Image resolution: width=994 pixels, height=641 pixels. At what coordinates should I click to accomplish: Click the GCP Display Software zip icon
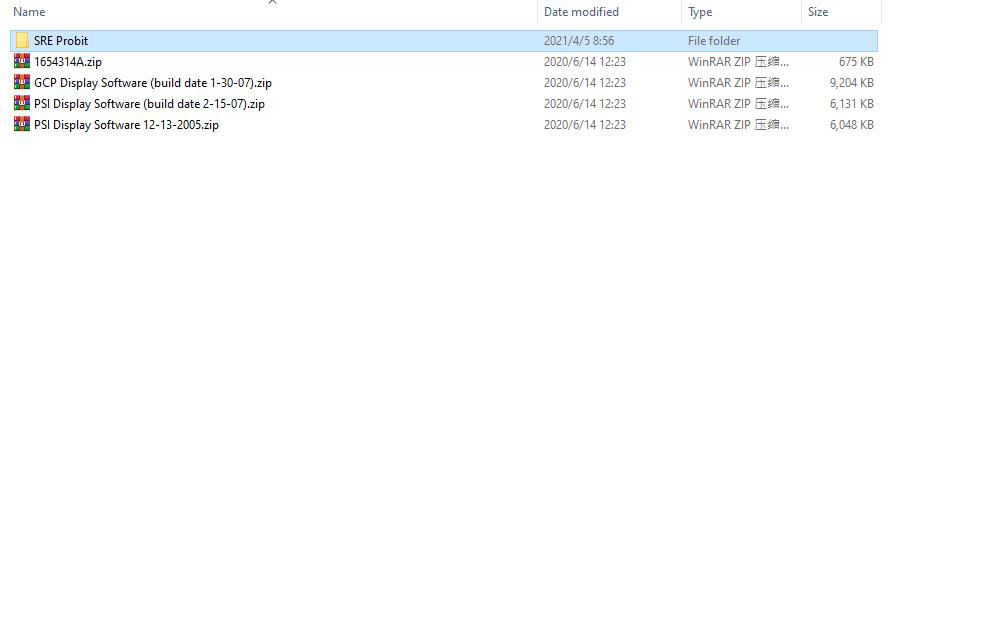22,82
